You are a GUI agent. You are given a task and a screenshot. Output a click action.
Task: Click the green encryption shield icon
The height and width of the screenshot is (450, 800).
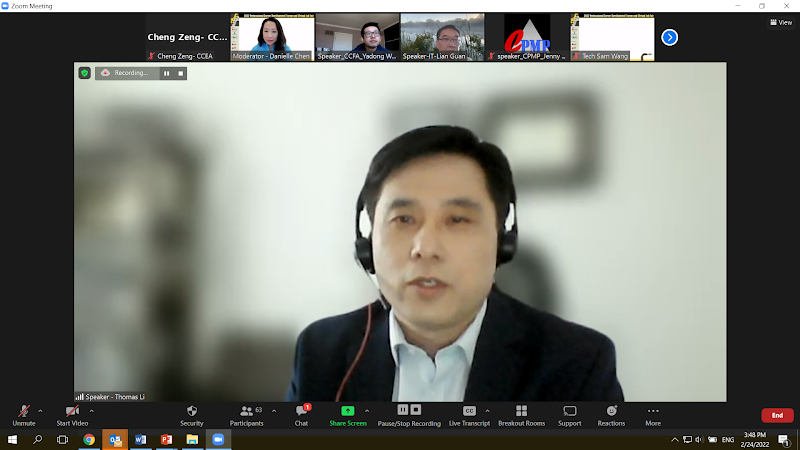point(85,73)
